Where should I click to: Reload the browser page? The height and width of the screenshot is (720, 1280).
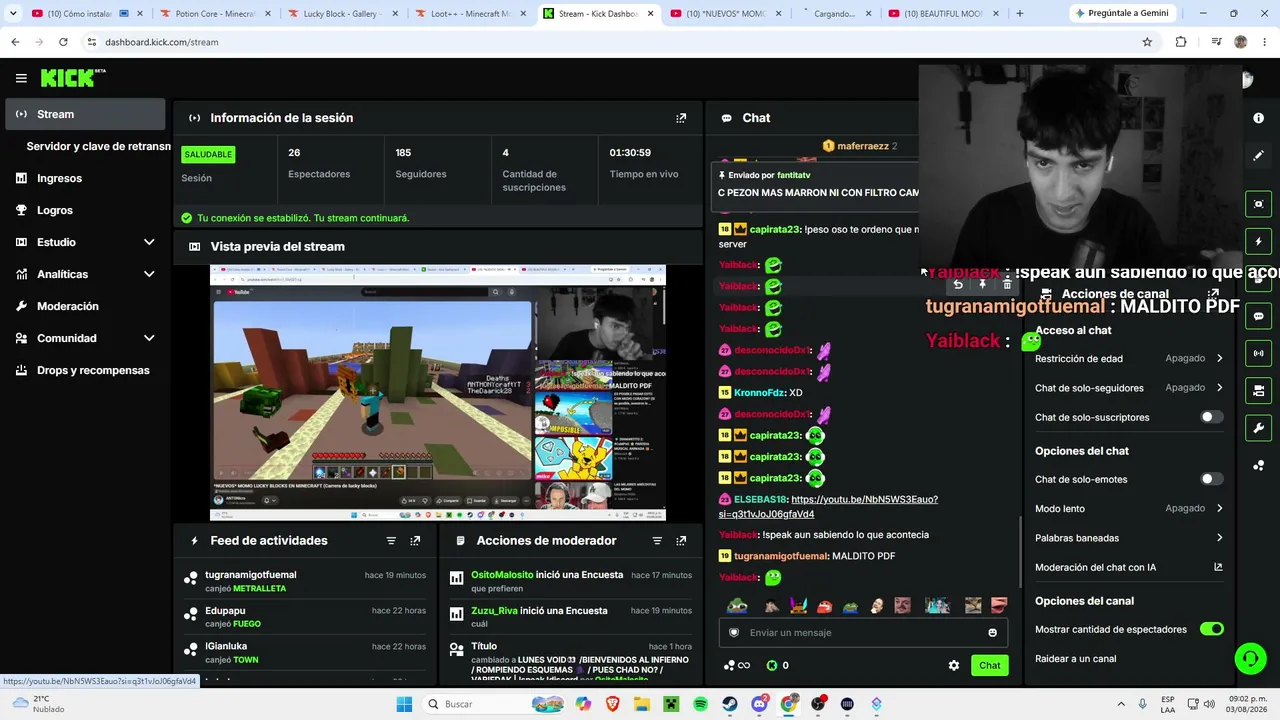coord(63,42)
